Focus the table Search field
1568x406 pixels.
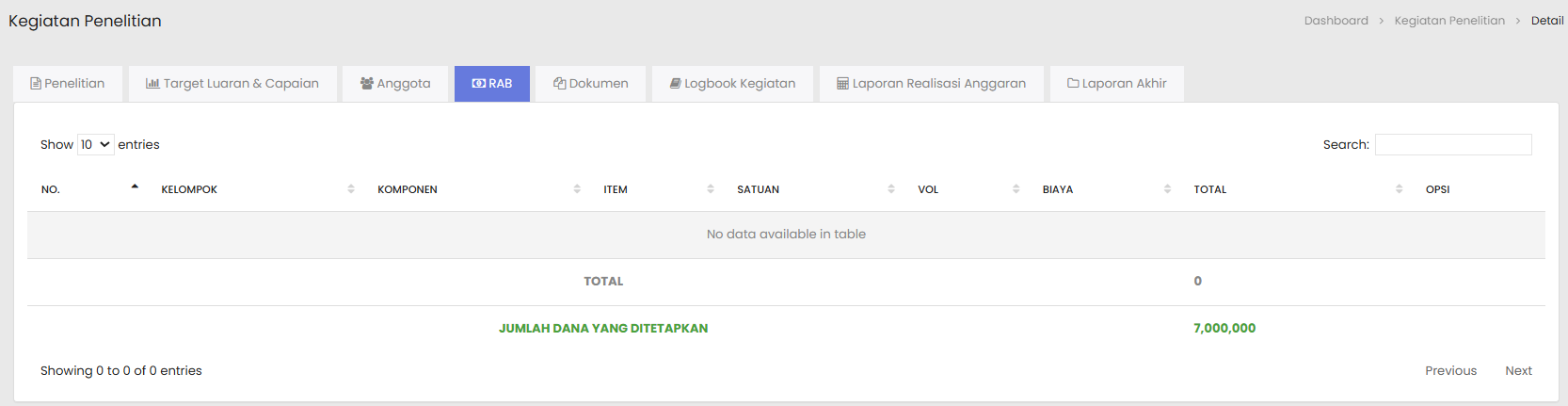pyautogui.click(x=1453, y=145)
